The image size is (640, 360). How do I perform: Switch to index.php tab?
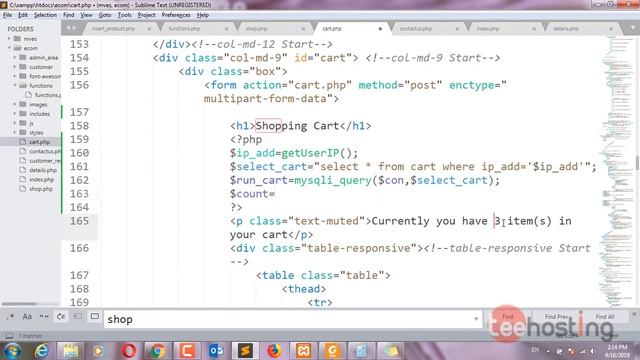click(488, 29)
